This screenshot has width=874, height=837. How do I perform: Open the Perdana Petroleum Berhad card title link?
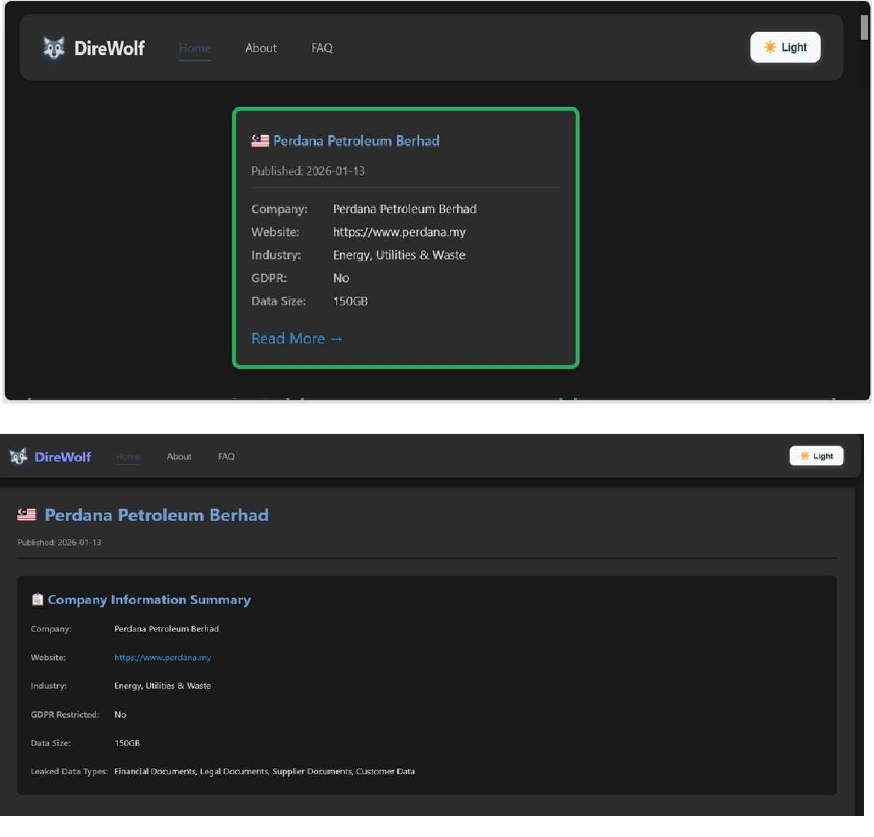point(356,141)
